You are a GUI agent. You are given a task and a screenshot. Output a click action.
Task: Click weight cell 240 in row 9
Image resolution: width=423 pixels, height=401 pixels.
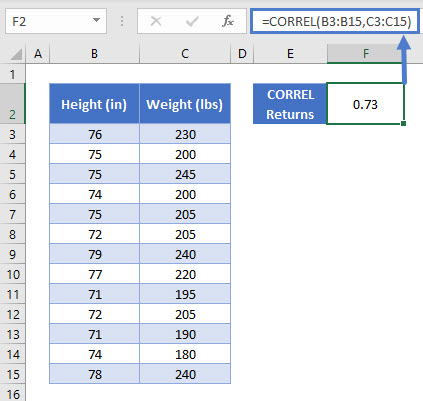point(185,254)
